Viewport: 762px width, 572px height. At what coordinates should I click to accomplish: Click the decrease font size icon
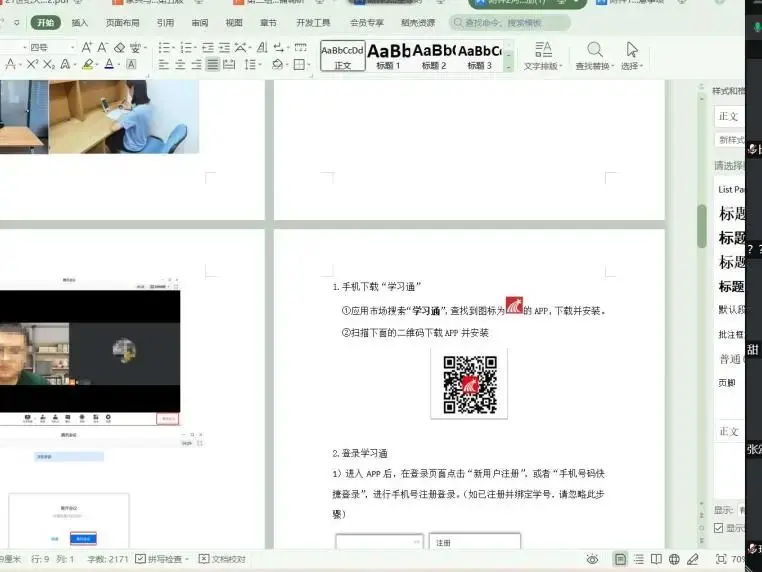point(103,48)
